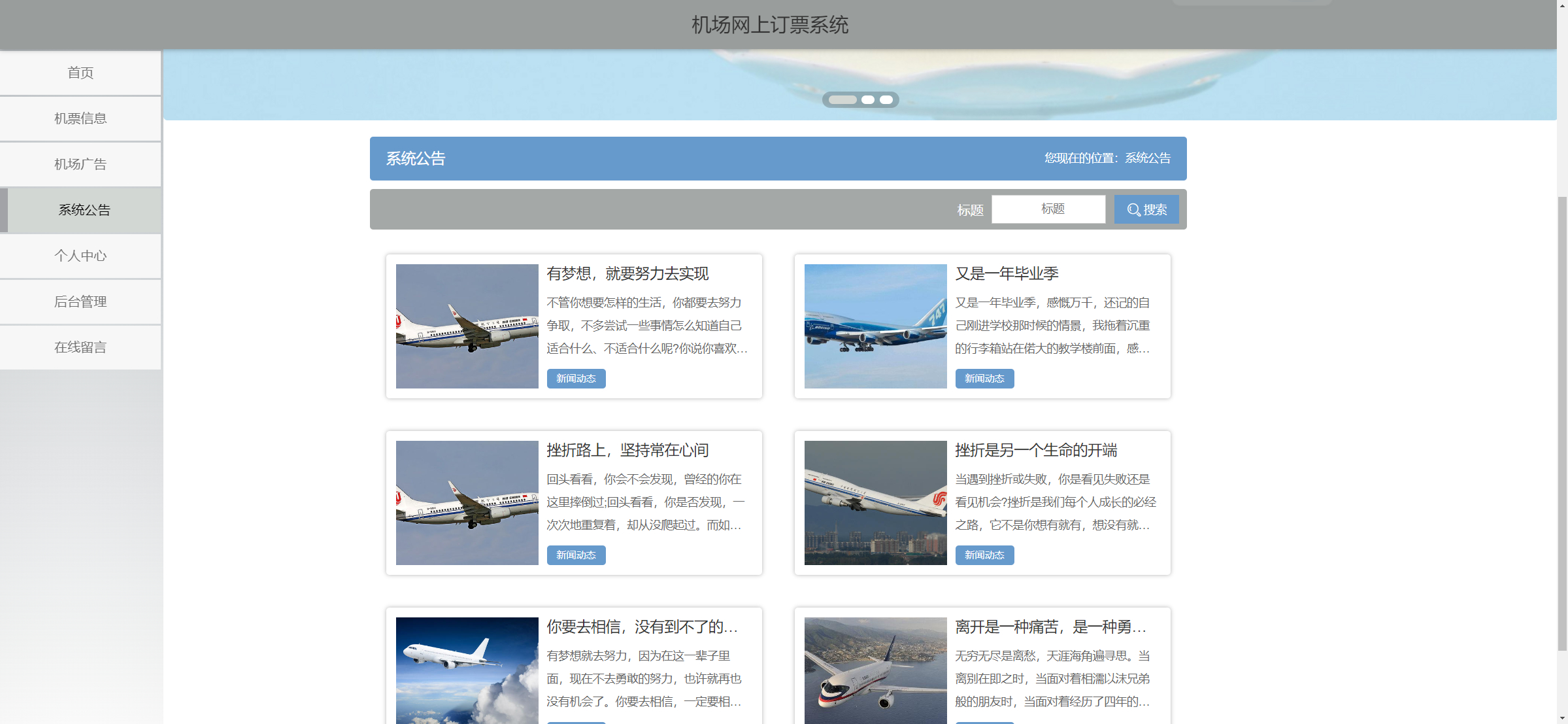
Task: Click the search magnifier icon
Action: [1133, 210]
